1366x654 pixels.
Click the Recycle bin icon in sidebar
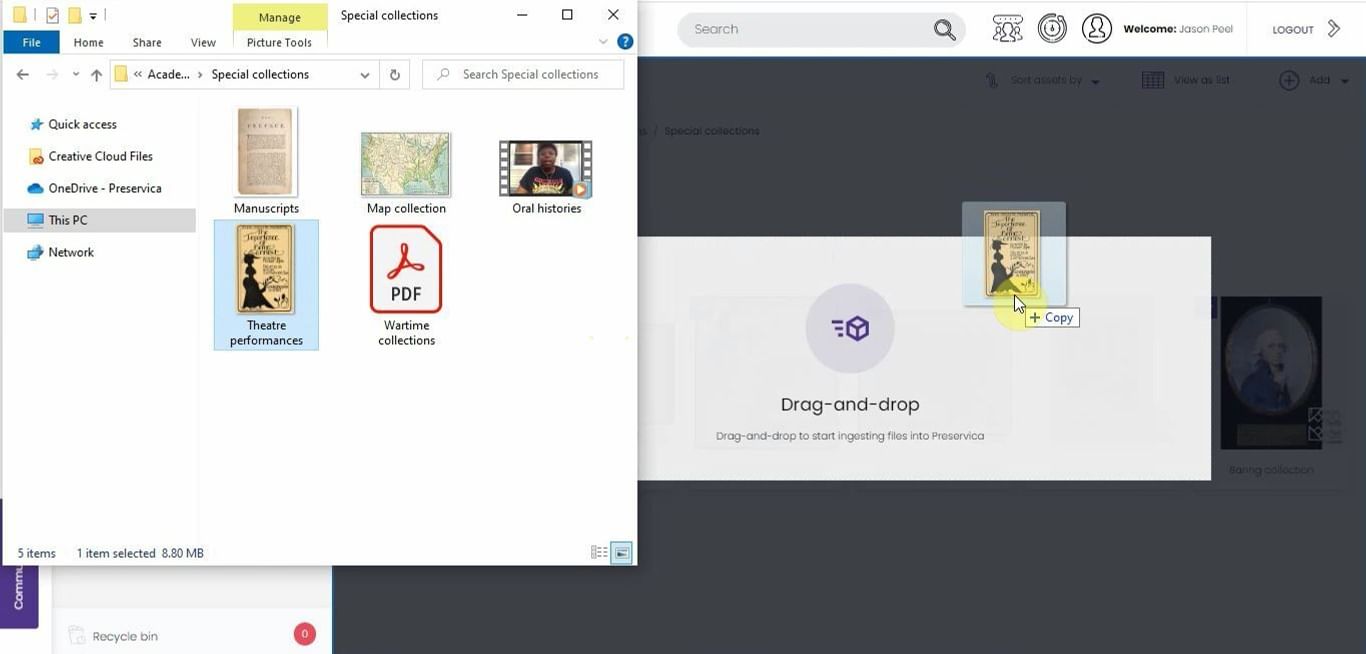tap(77, 635)
